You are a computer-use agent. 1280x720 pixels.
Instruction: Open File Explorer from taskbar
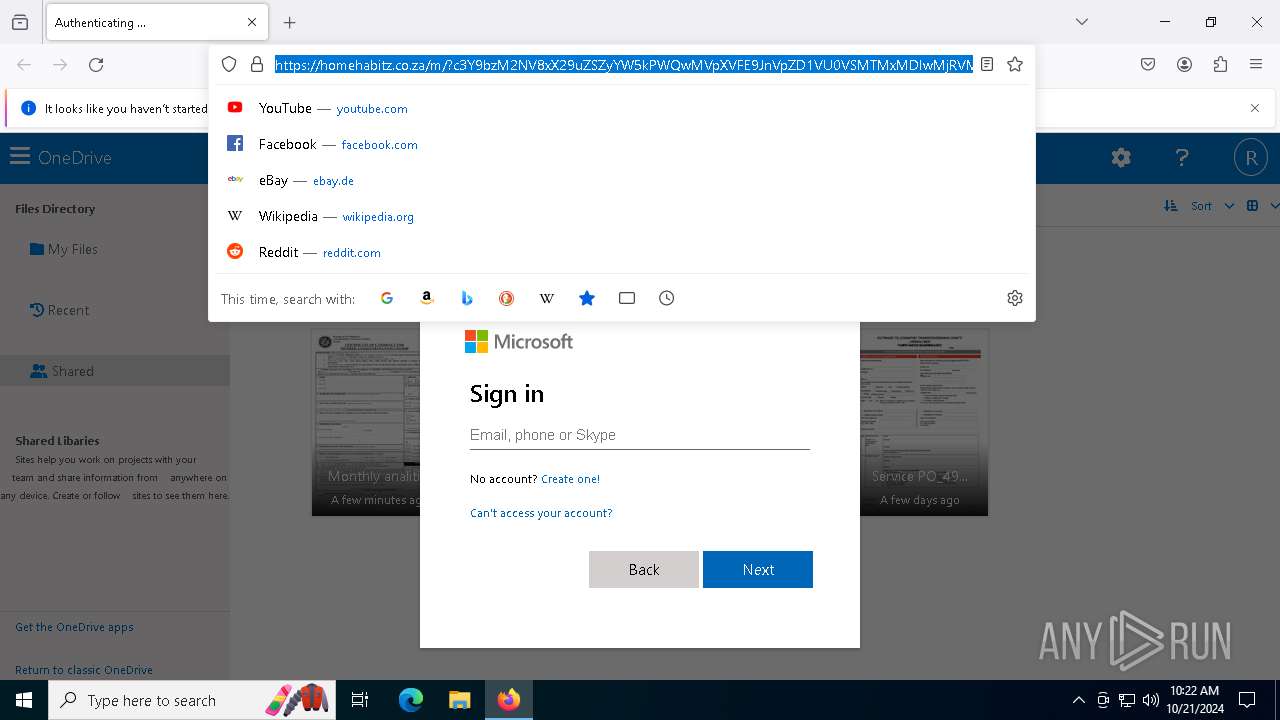pos(459,700)
